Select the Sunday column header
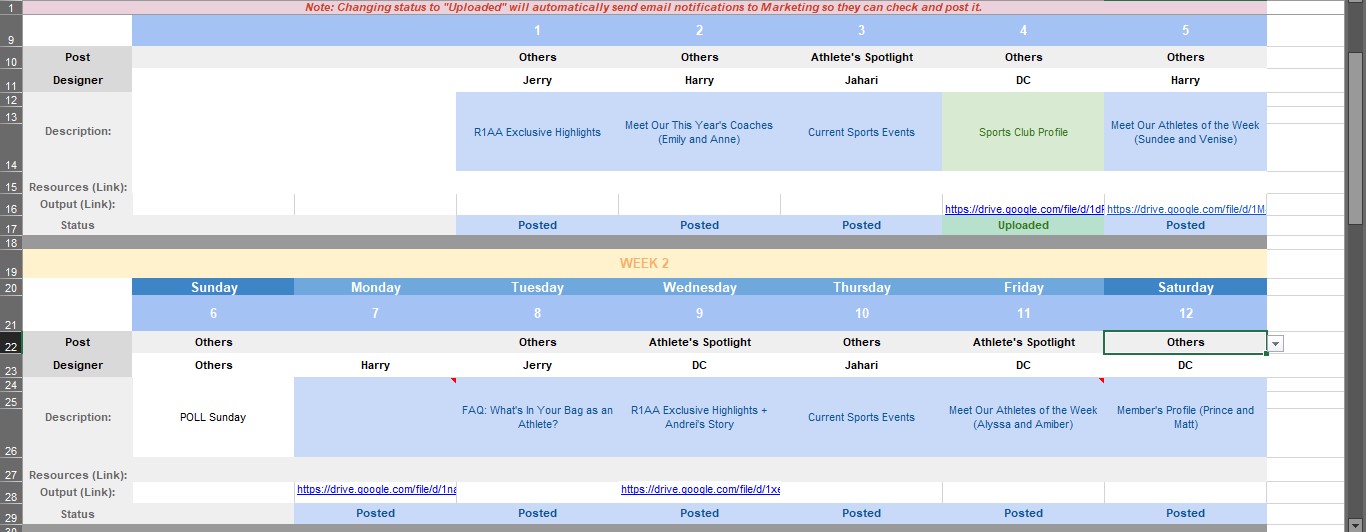Screen dimensions: 1366x532 pos(214,287)
